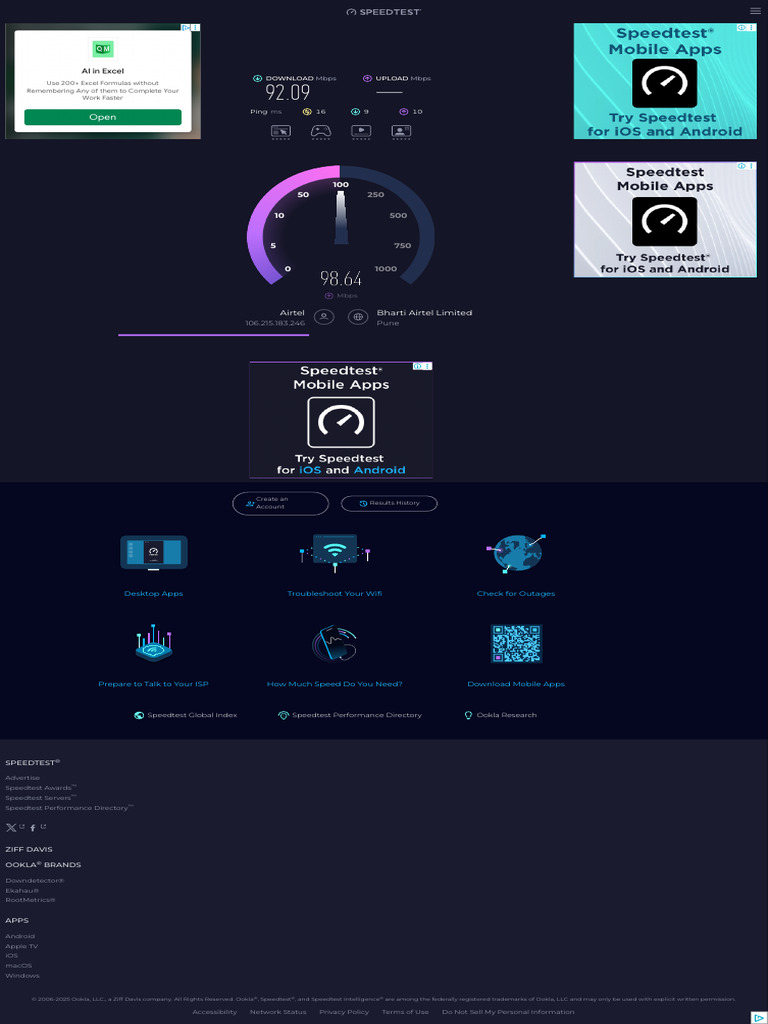Screen dimensions: 768x1024
Task: Click Create an Account button
Action: (281, 504)
